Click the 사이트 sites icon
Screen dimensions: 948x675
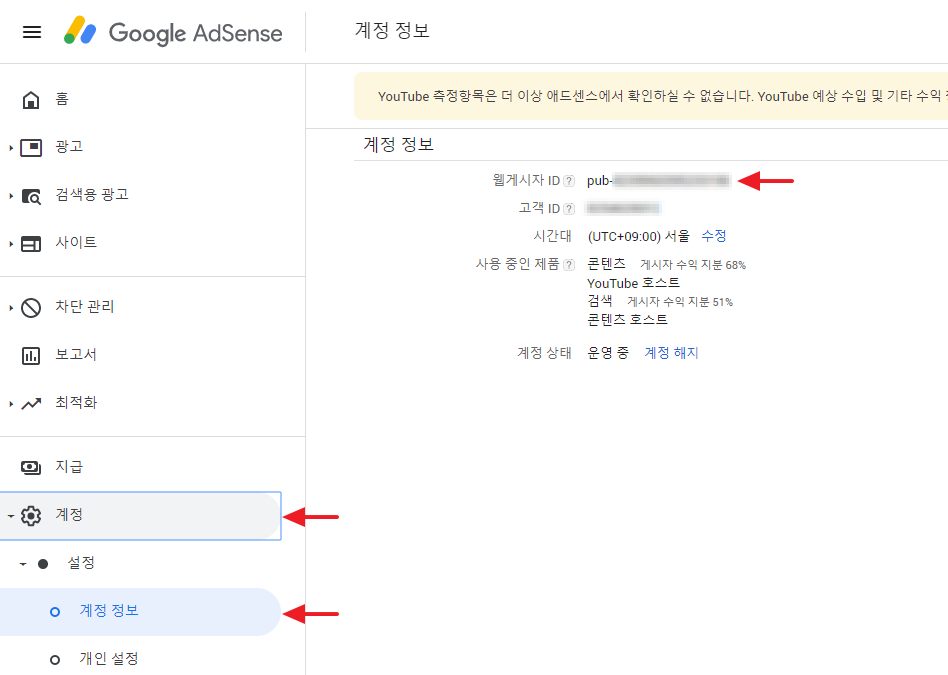tap(31, 244)
